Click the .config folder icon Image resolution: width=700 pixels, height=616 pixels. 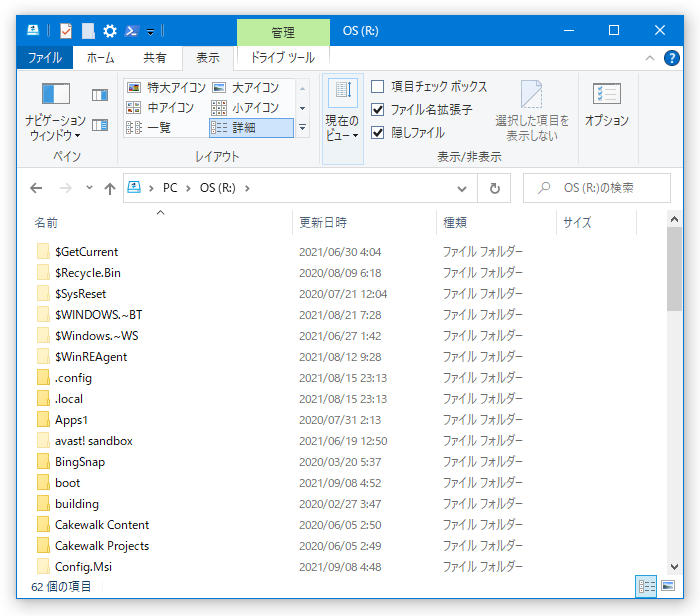point(43,377)
